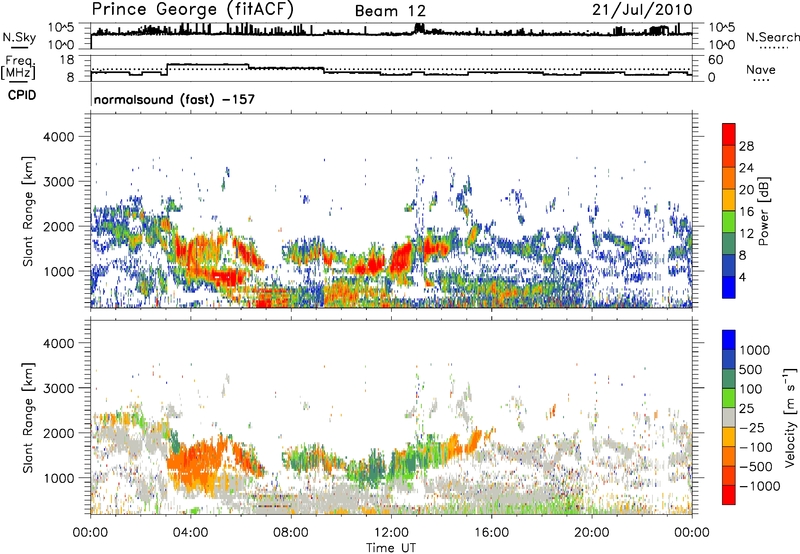Click the 08:00 time tick label
The height and width of the screenshot is (554, 800).
(x=291, y=533)
